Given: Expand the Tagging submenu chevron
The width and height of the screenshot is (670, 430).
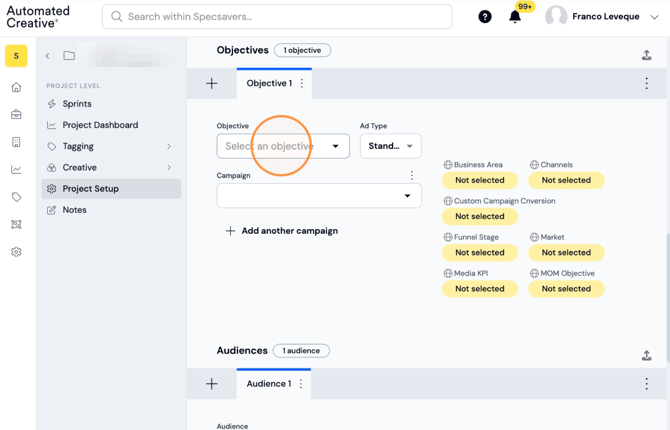Looking at the screenshot, I should point(169,146).
